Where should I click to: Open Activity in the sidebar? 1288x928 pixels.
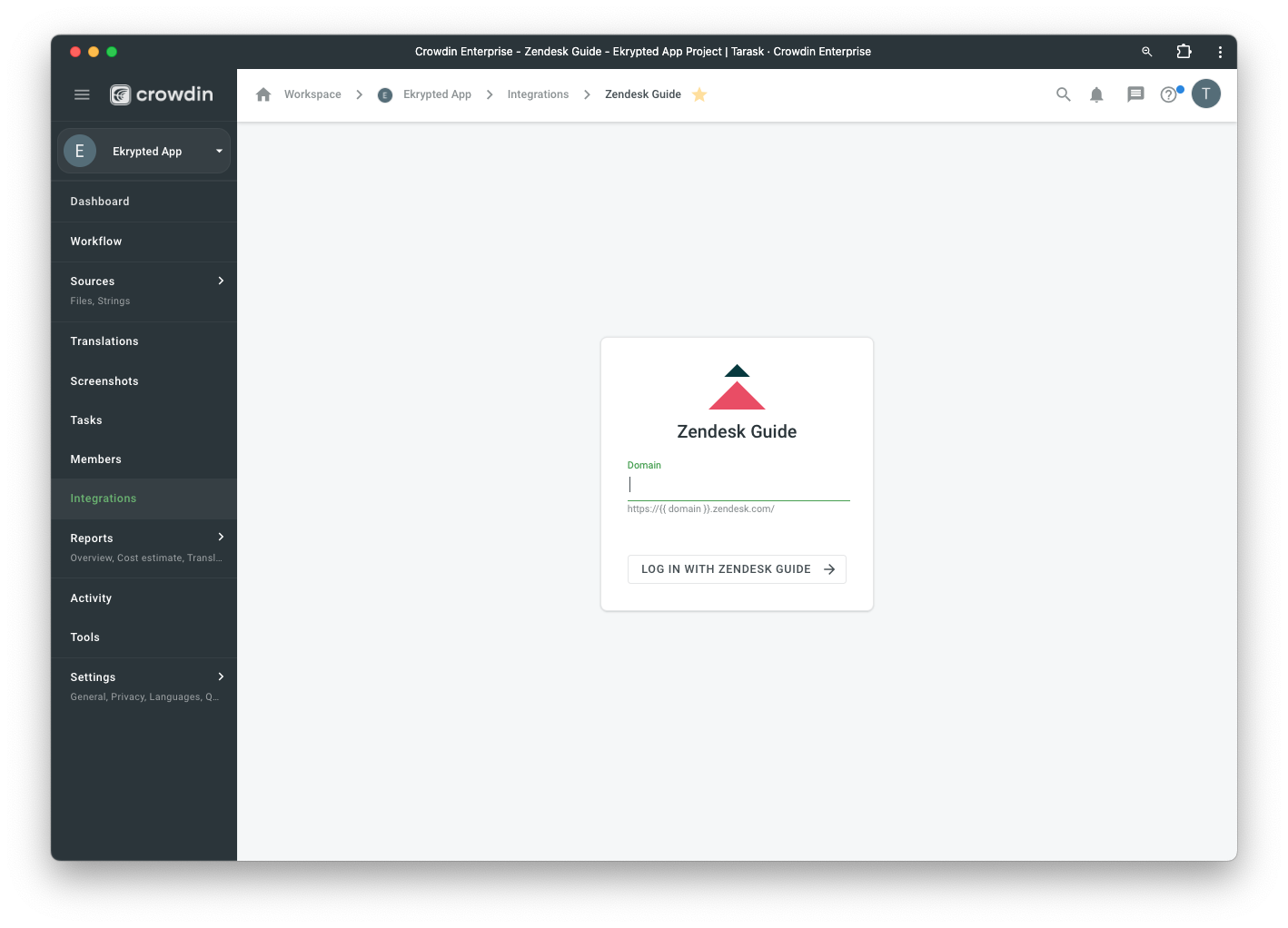point(144,598)
